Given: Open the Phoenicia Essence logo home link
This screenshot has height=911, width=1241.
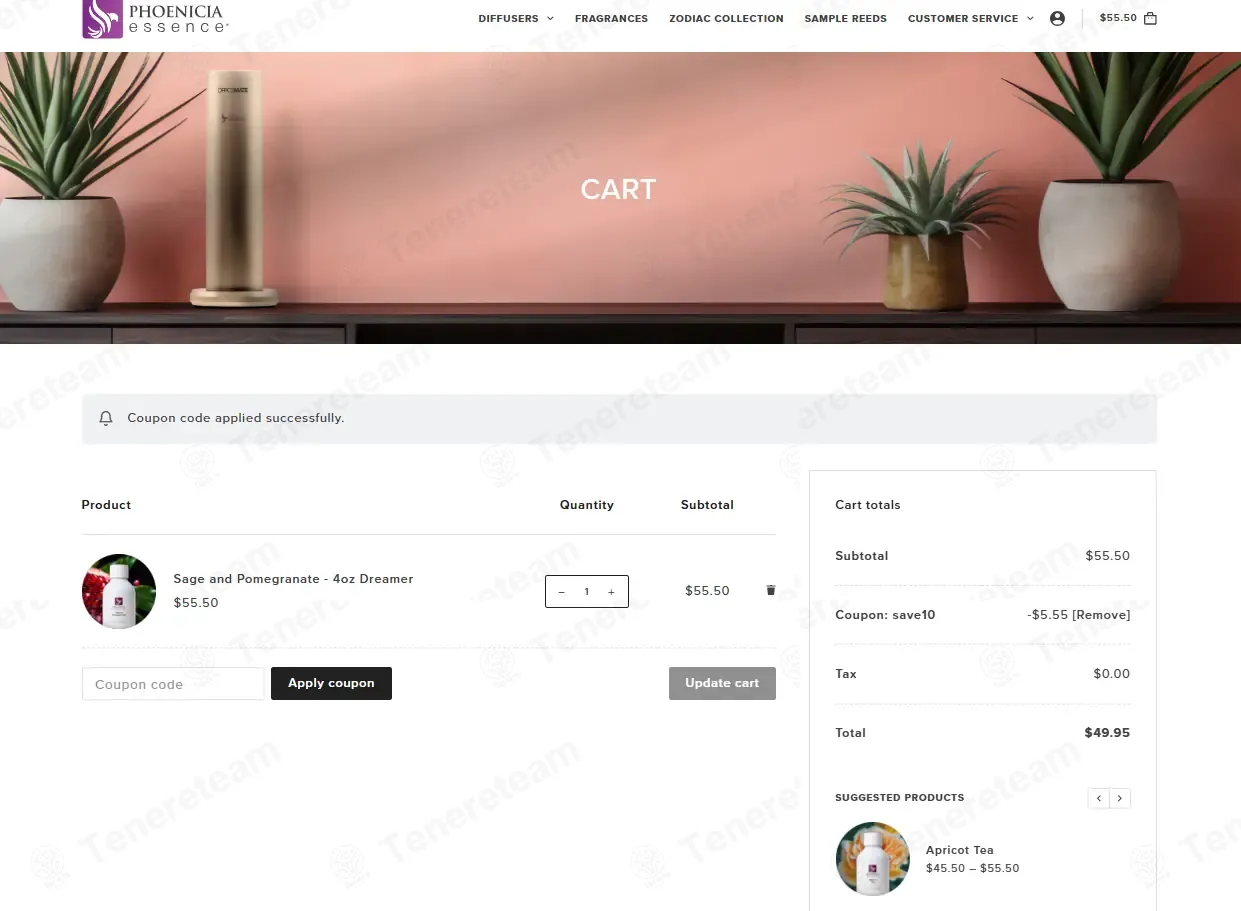Looking at the screenshot, I should click(x=154, y=19).
